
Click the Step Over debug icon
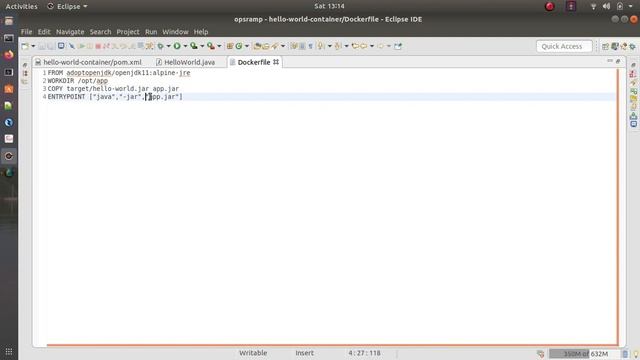123,46
